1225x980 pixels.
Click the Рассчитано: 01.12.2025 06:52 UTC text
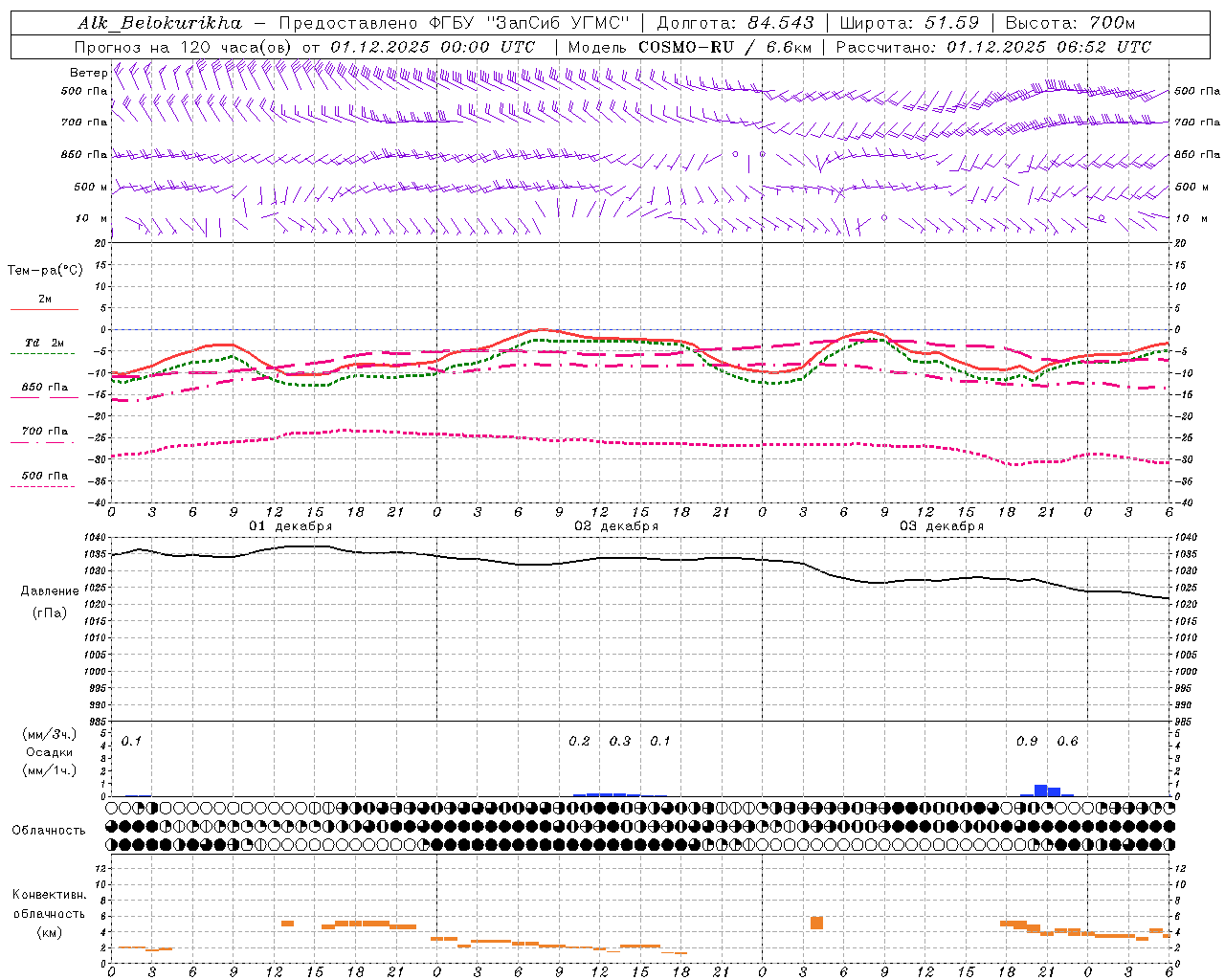[993, 47]
